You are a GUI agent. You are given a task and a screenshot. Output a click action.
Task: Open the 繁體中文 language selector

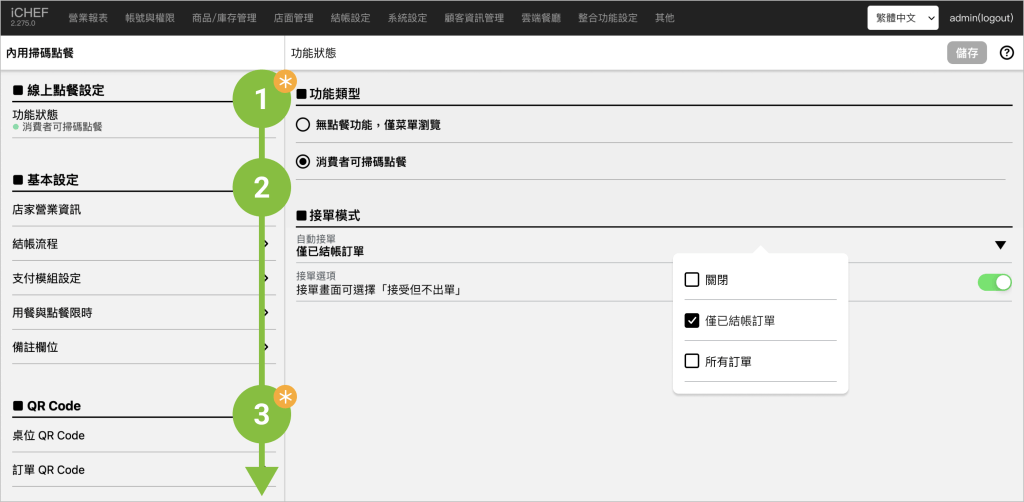902,18
